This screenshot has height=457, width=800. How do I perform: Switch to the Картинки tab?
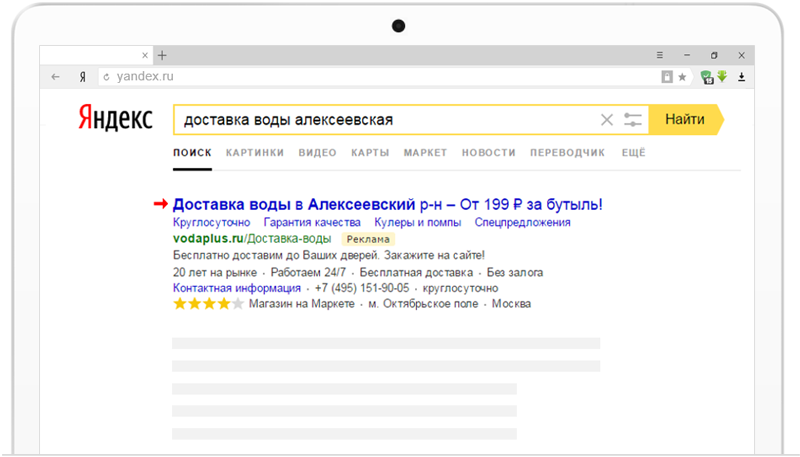tap(255, 153)
